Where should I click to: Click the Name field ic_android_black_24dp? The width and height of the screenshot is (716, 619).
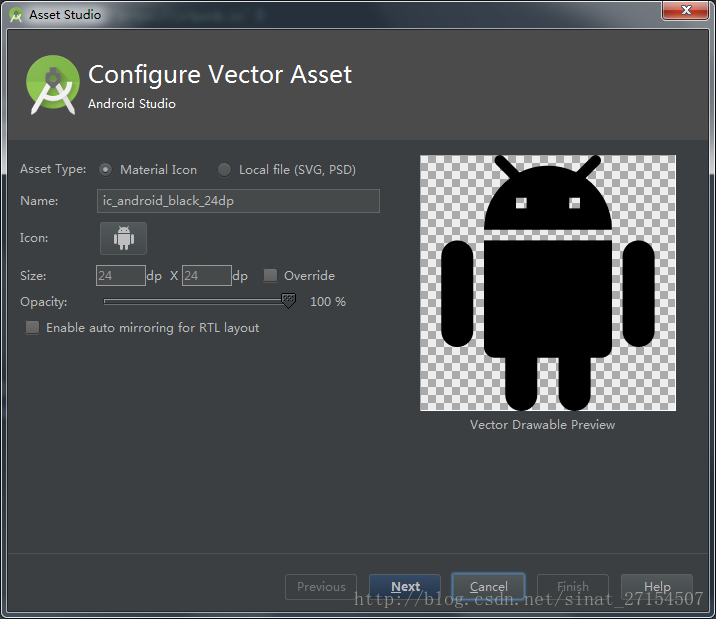click(238, 201)
